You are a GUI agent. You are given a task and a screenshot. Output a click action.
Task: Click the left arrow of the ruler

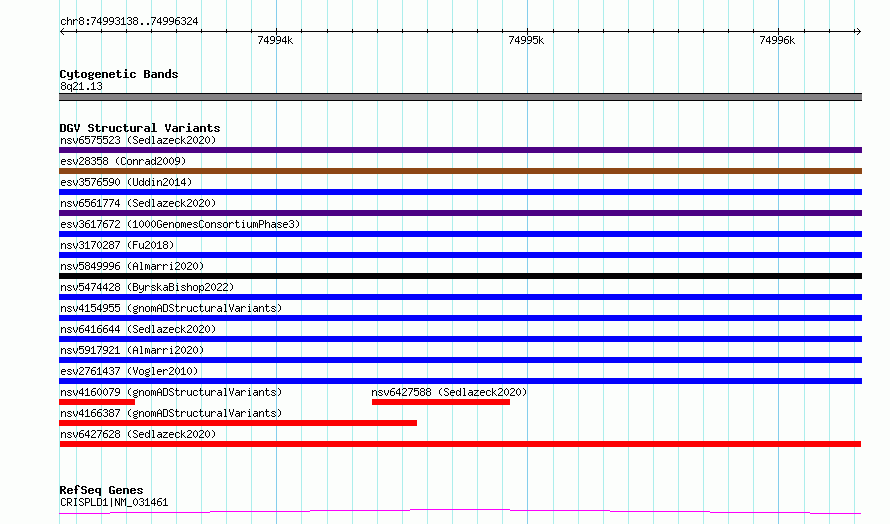coord(62,32)
